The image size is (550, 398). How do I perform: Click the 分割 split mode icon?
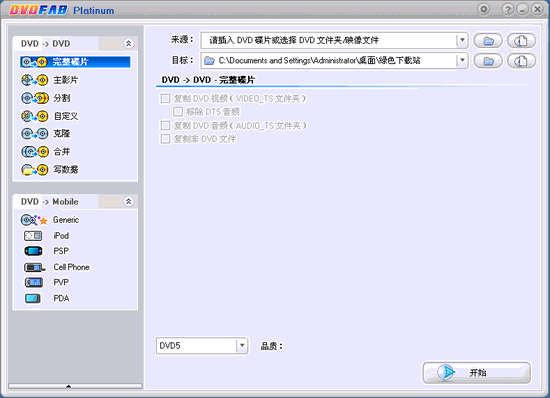coord(34,98)
